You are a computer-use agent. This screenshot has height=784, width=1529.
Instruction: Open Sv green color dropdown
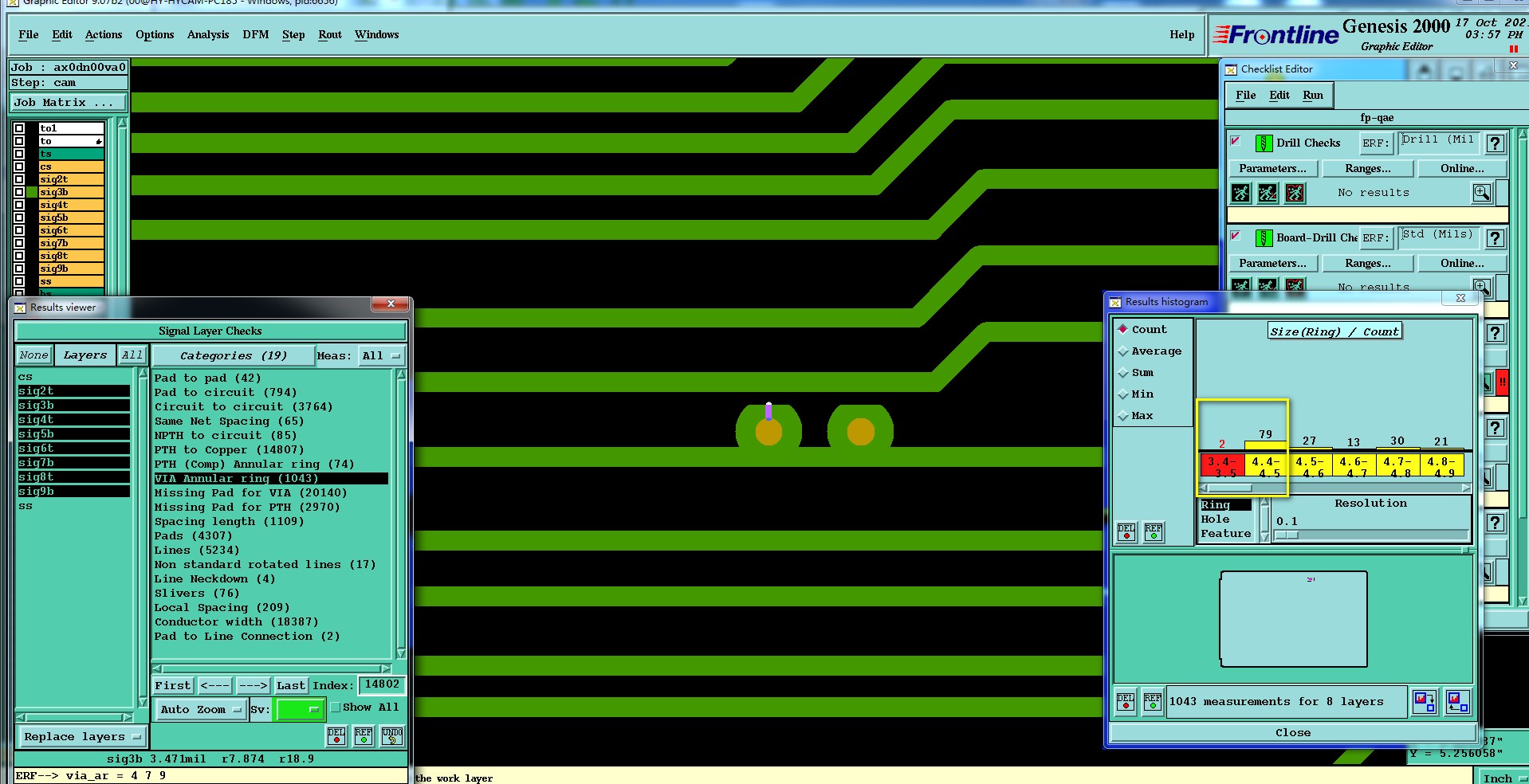[x=299, y=709]
